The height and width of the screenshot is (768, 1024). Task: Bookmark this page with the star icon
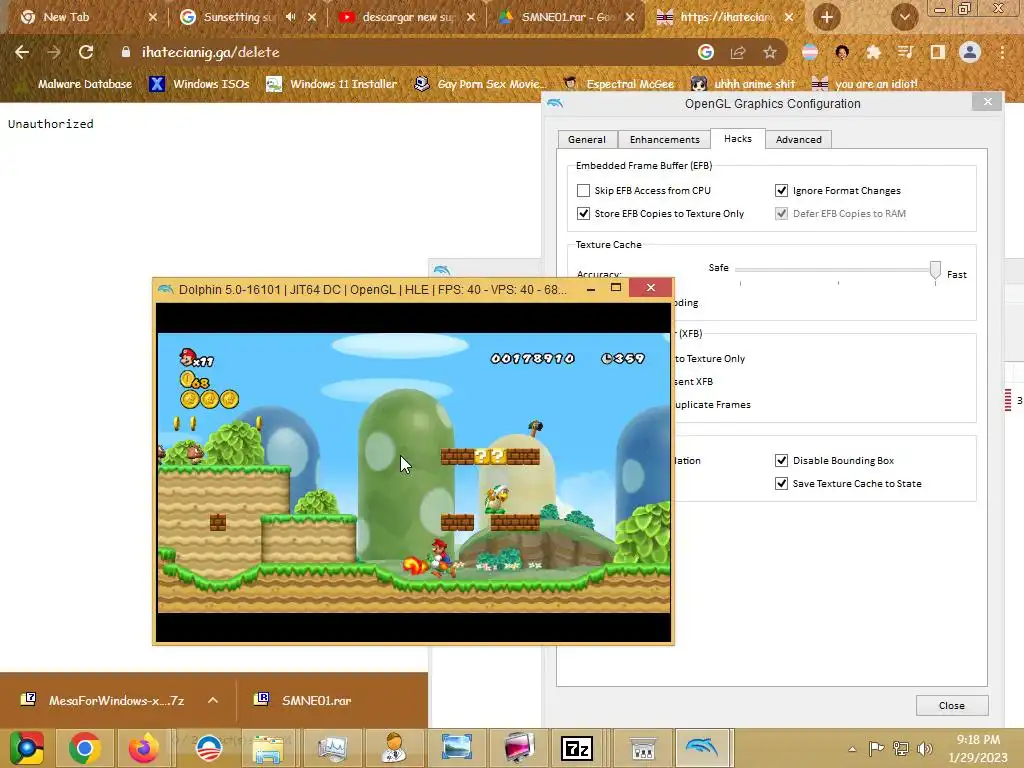[770, 52]
